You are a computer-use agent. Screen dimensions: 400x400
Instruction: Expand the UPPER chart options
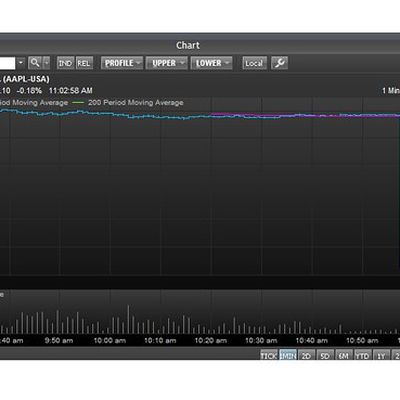tap(167, 63)
